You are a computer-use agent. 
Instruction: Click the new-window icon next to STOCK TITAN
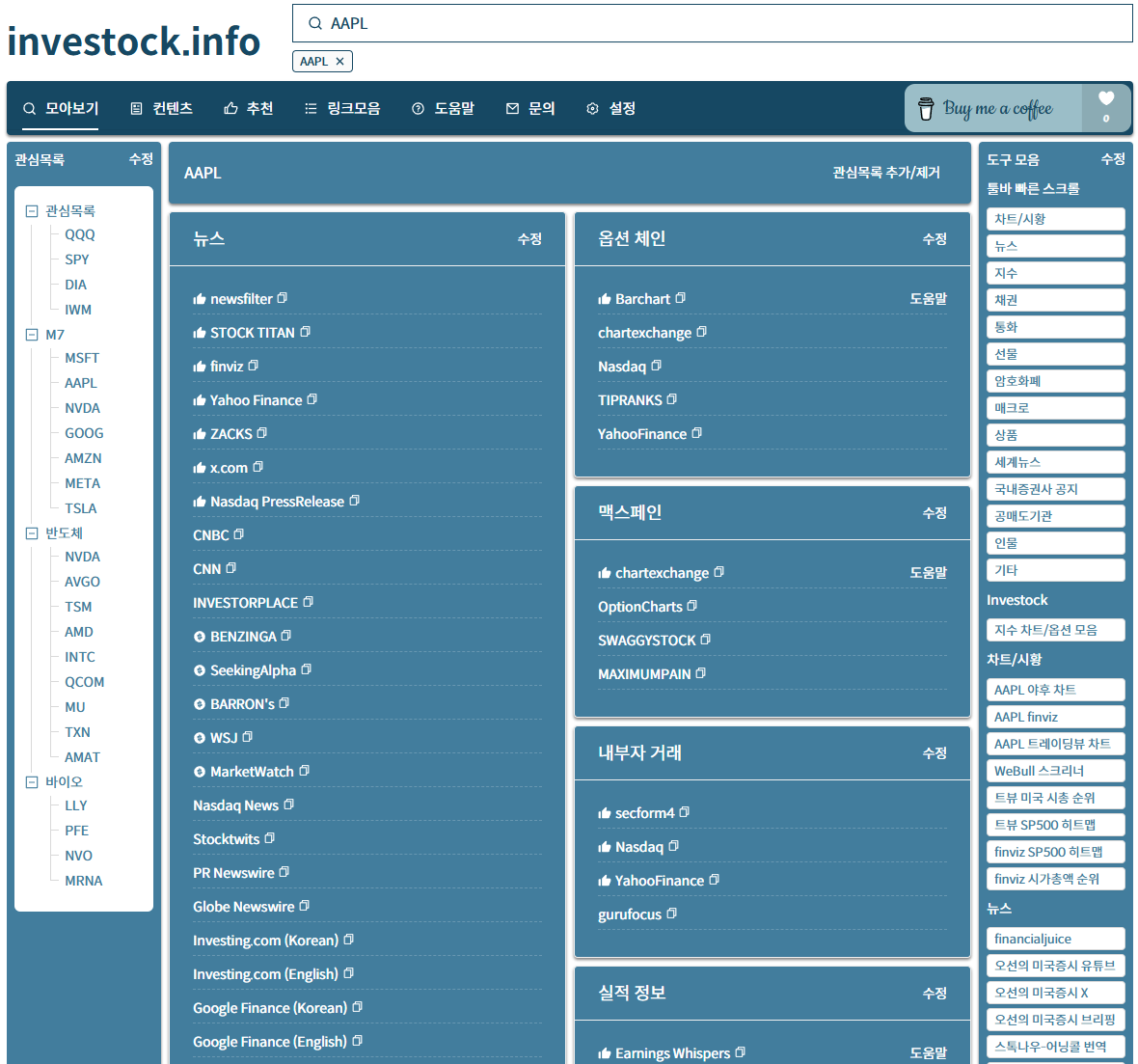(x=306, y=332)
